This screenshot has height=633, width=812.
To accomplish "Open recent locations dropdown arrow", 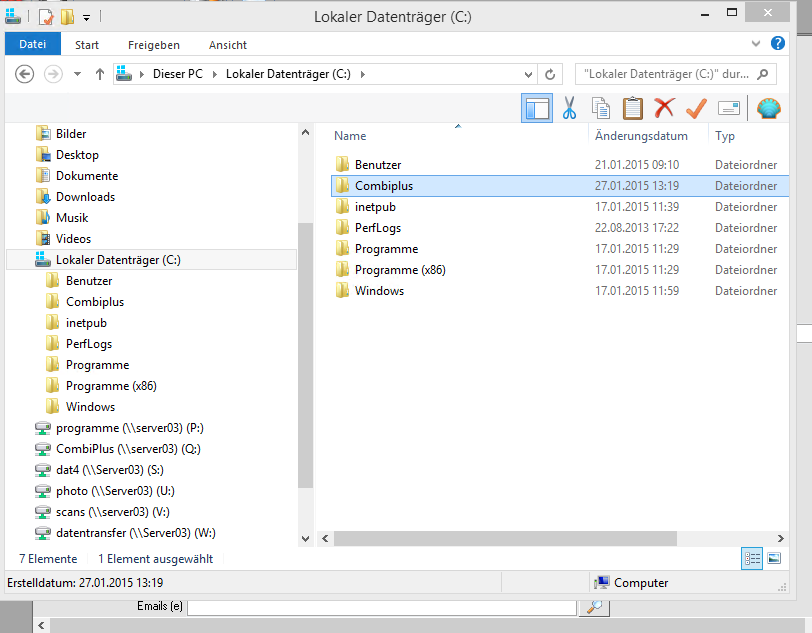I will tap(78, 74).
